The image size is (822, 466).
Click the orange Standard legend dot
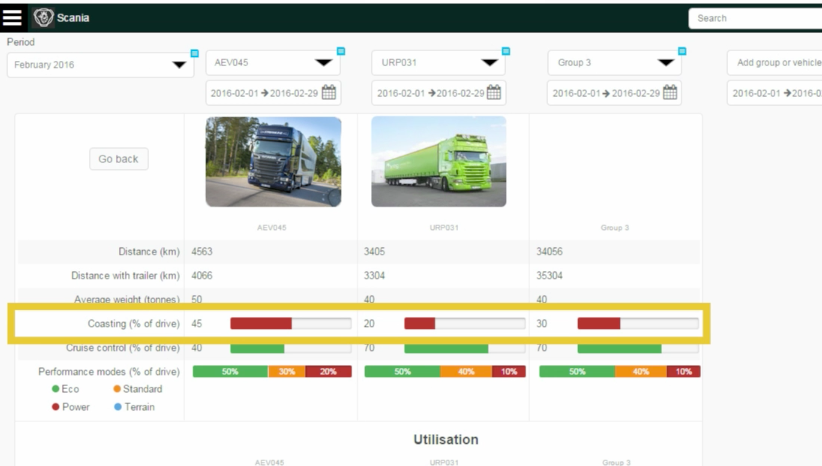(117, 389)
